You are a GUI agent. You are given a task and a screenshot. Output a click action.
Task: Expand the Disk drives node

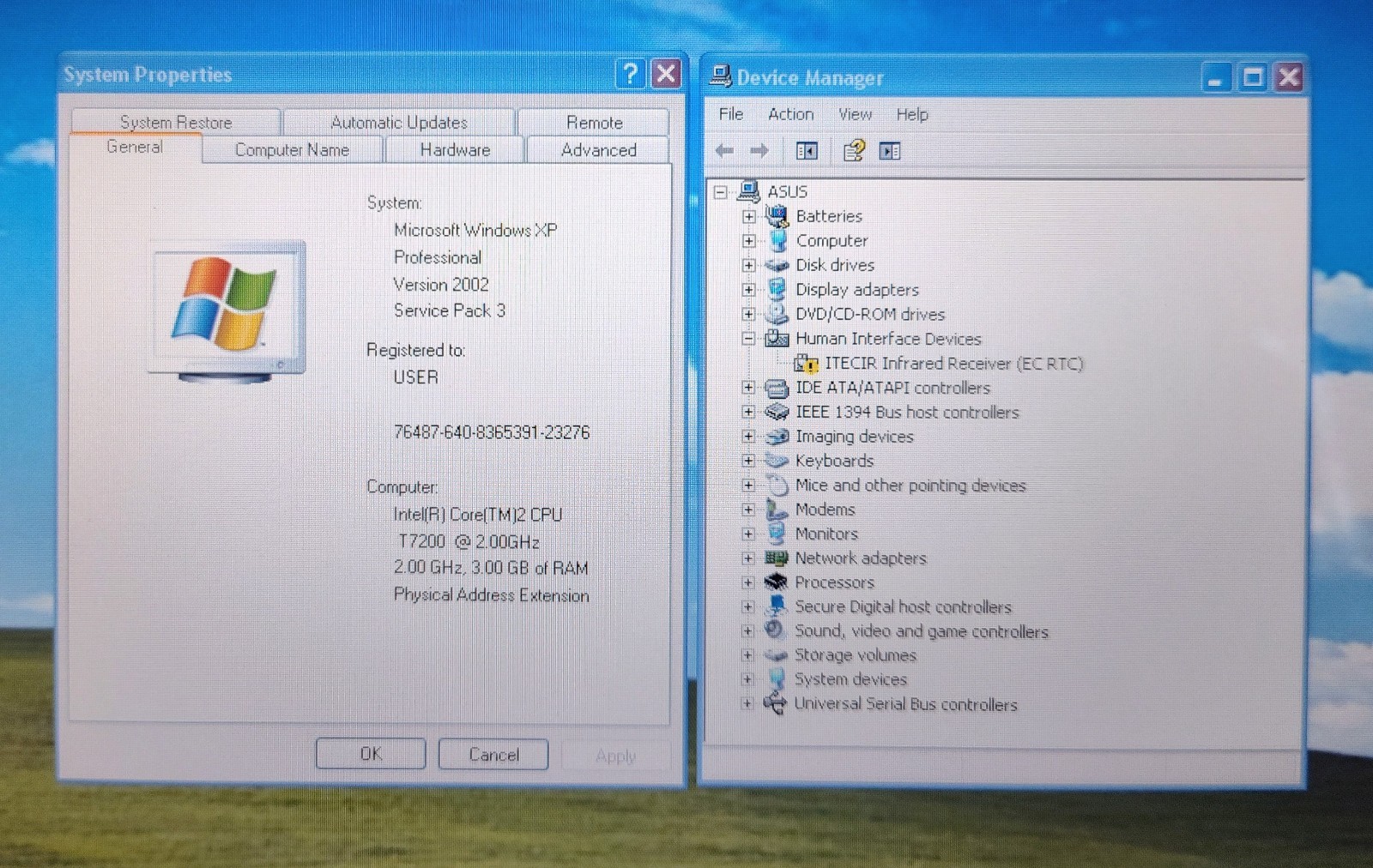pyautogui.click(x=748, y=266)
